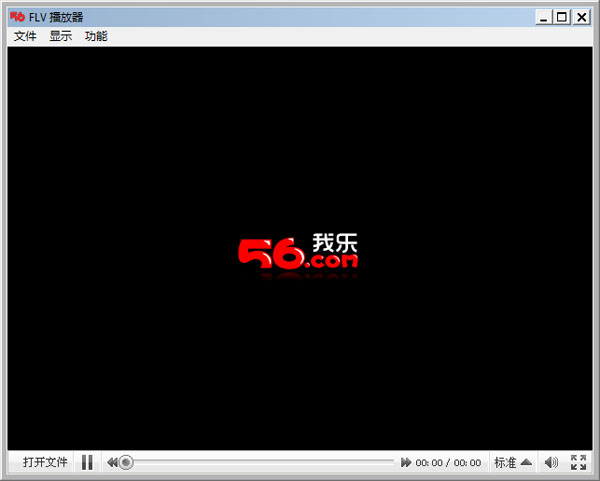Click the fast-forward double-arrow icon
The image size is (600, 481).
[x=406, y=463]
